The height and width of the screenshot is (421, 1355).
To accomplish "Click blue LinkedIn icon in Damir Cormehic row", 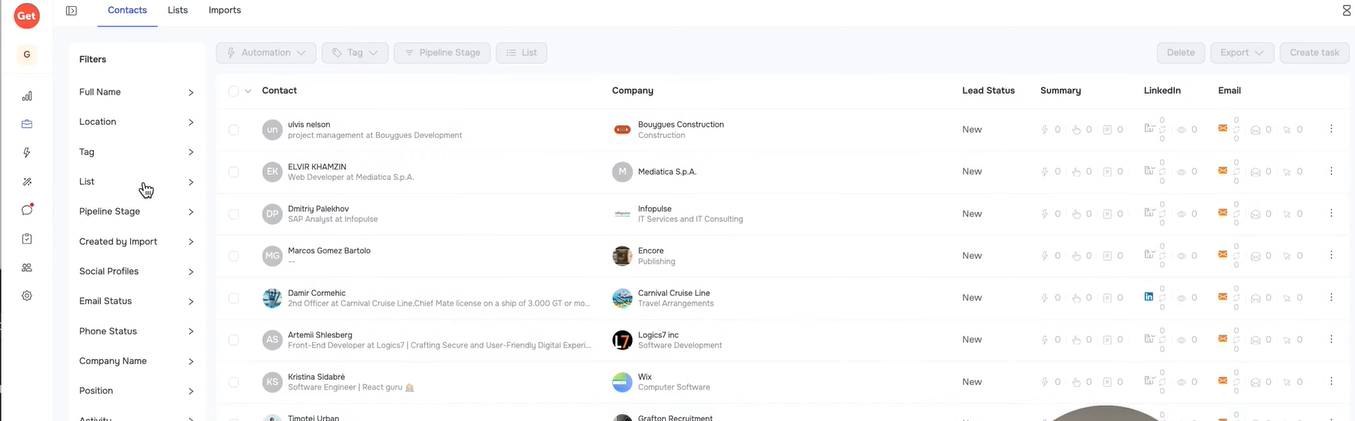I will tap(1149, 297).
